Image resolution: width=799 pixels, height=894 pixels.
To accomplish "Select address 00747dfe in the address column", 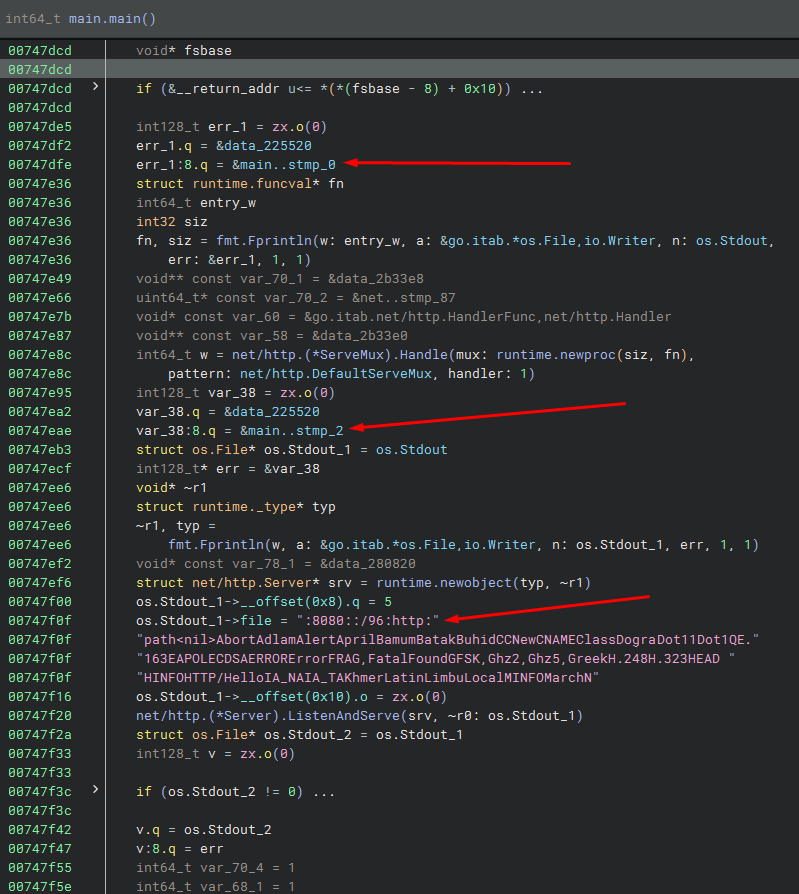I will pos(40,164).
